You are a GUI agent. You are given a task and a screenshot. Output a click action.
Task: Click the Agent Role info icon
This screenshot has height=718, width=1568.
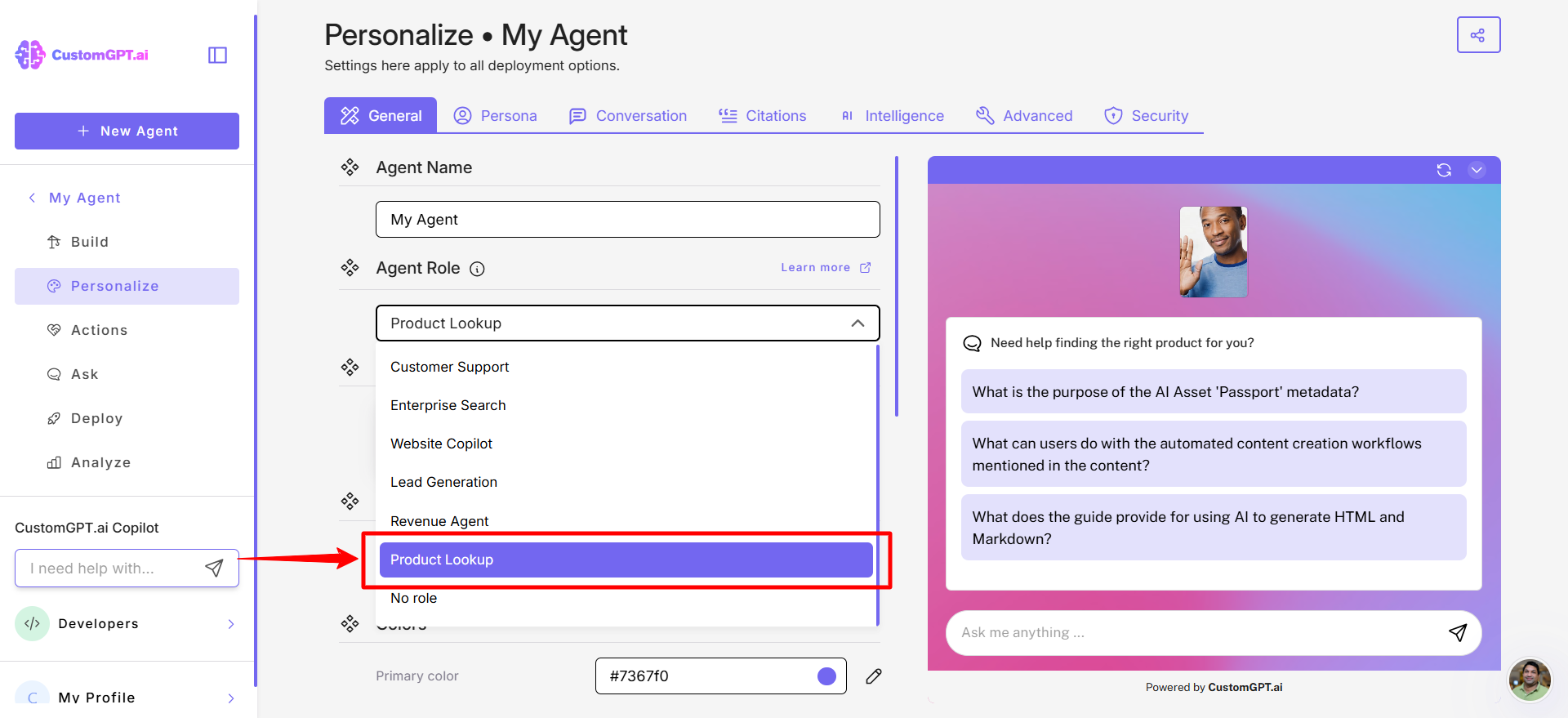click(x=477, y=269)
